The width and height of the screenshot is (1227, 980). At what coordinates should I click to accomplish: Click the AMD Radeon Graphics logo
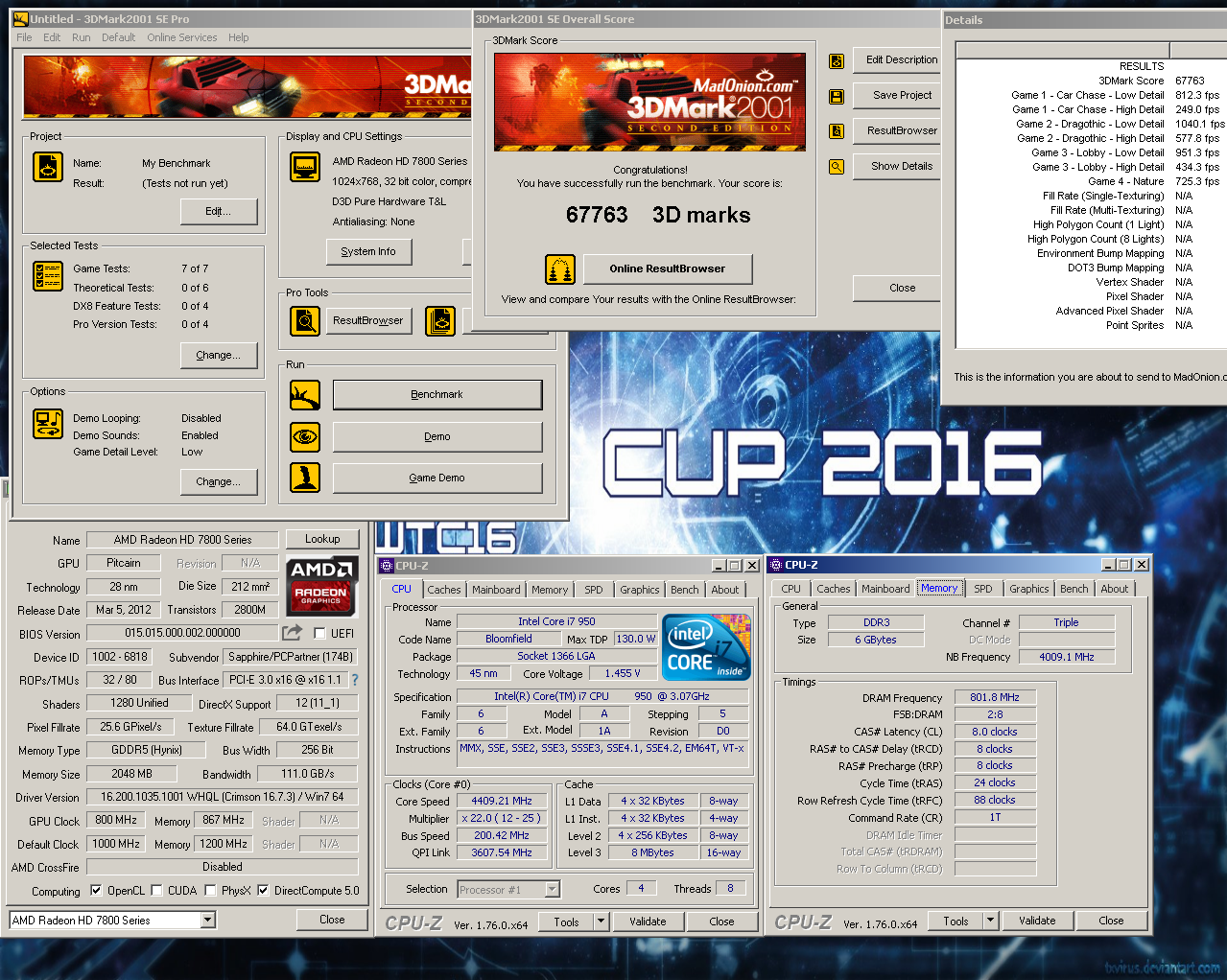pyautogui.click(x=321, y=586)
